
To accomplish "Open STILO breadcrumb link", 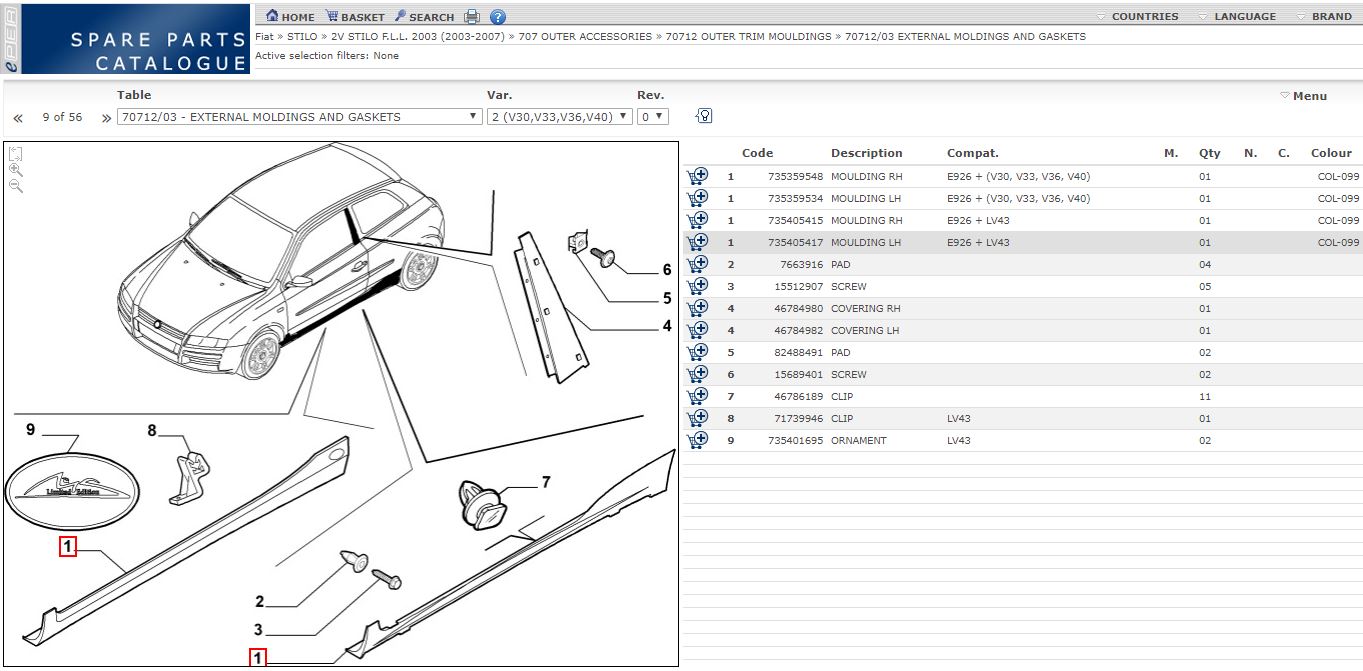I will tap(302, 36).
